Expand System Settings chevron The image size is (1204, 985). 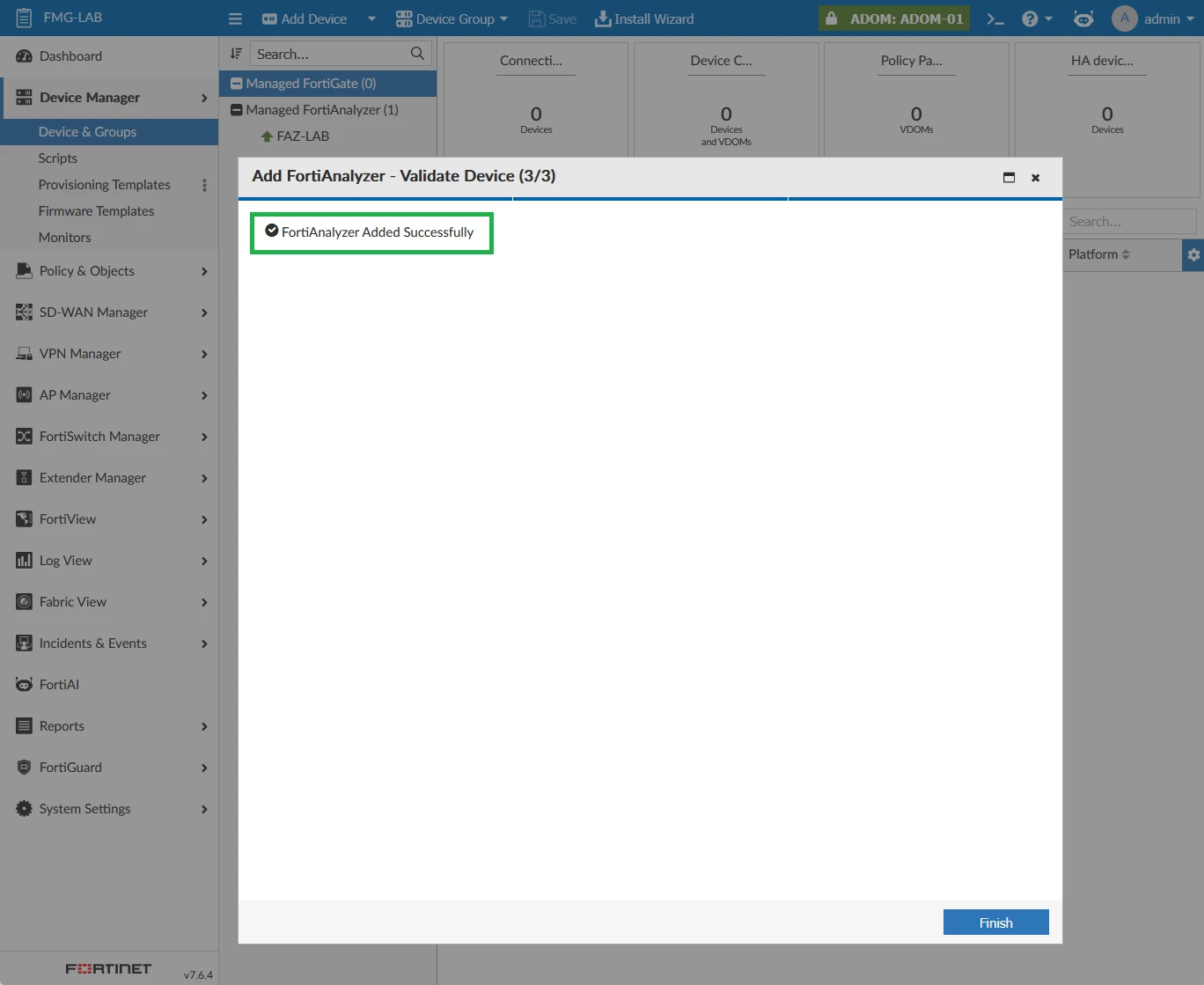204,809
